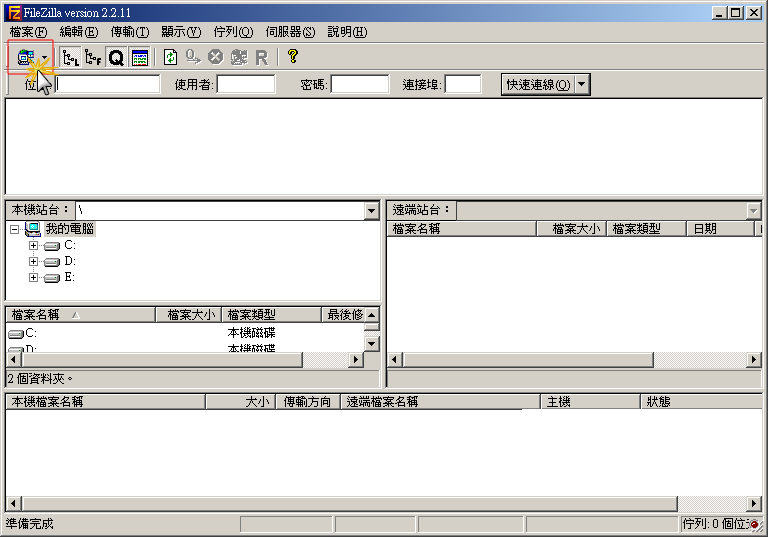768x537 pixels.
Task: Open the 遠端站台 path dropdown
Action: click(753, 211)
